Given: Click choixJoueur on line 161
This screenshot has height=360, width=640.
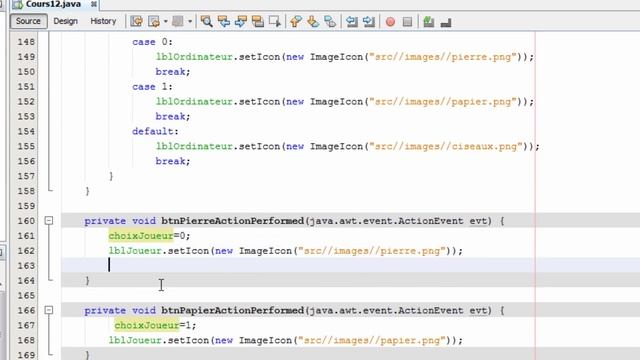Looking at the screenshot, I should click(x=141, y=236).
